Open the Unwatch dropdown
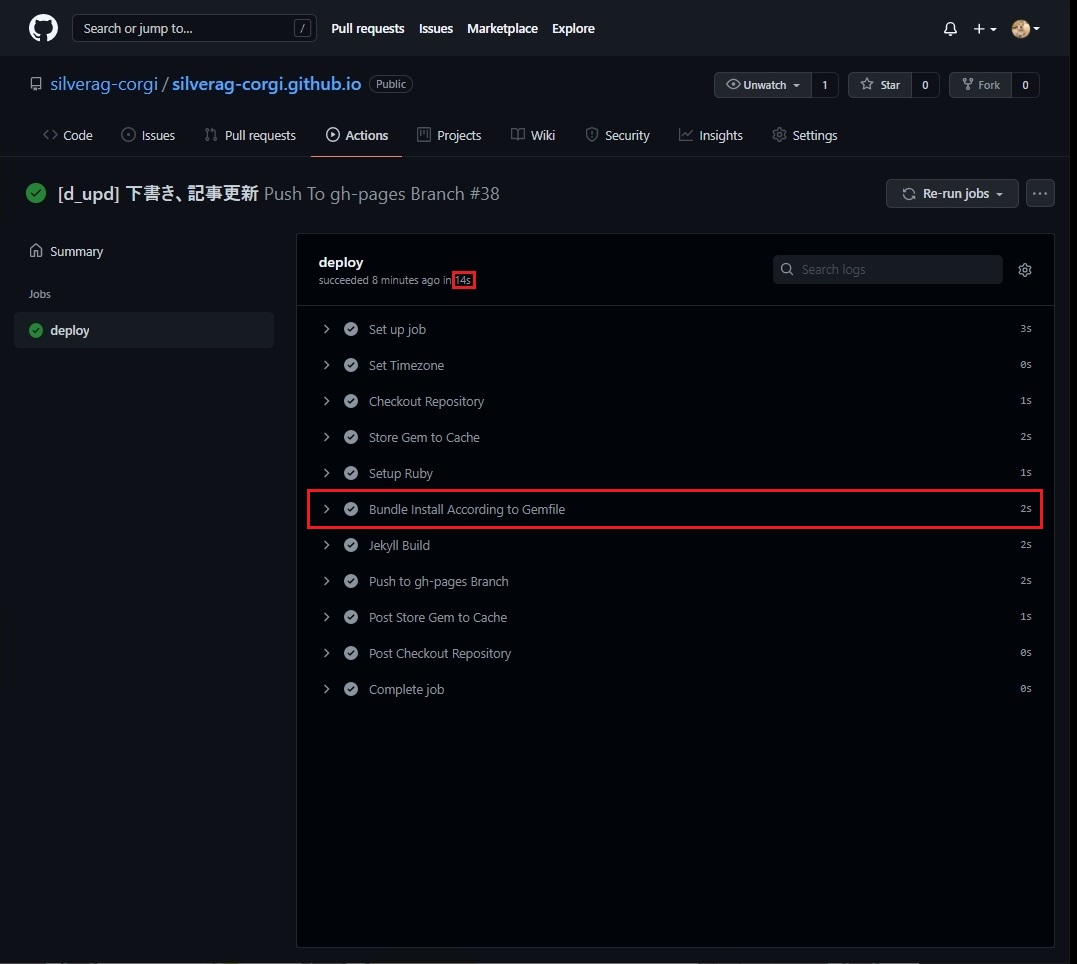The image size is (1077, 964). tap(762, 85)
